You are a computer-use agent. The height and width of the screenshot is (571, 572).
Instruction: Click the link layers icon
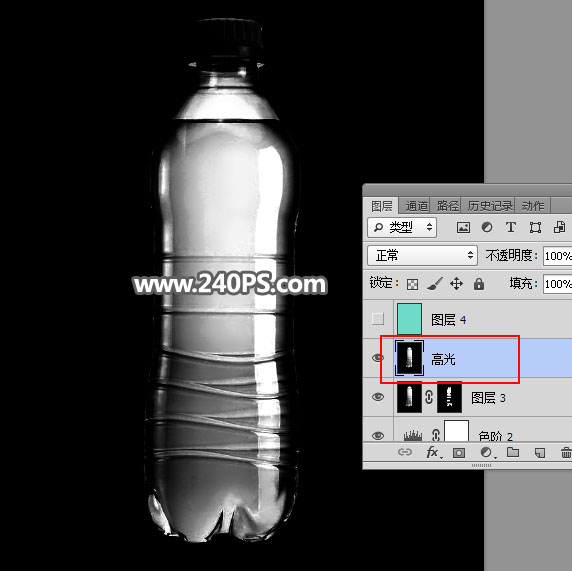(405, 452)
